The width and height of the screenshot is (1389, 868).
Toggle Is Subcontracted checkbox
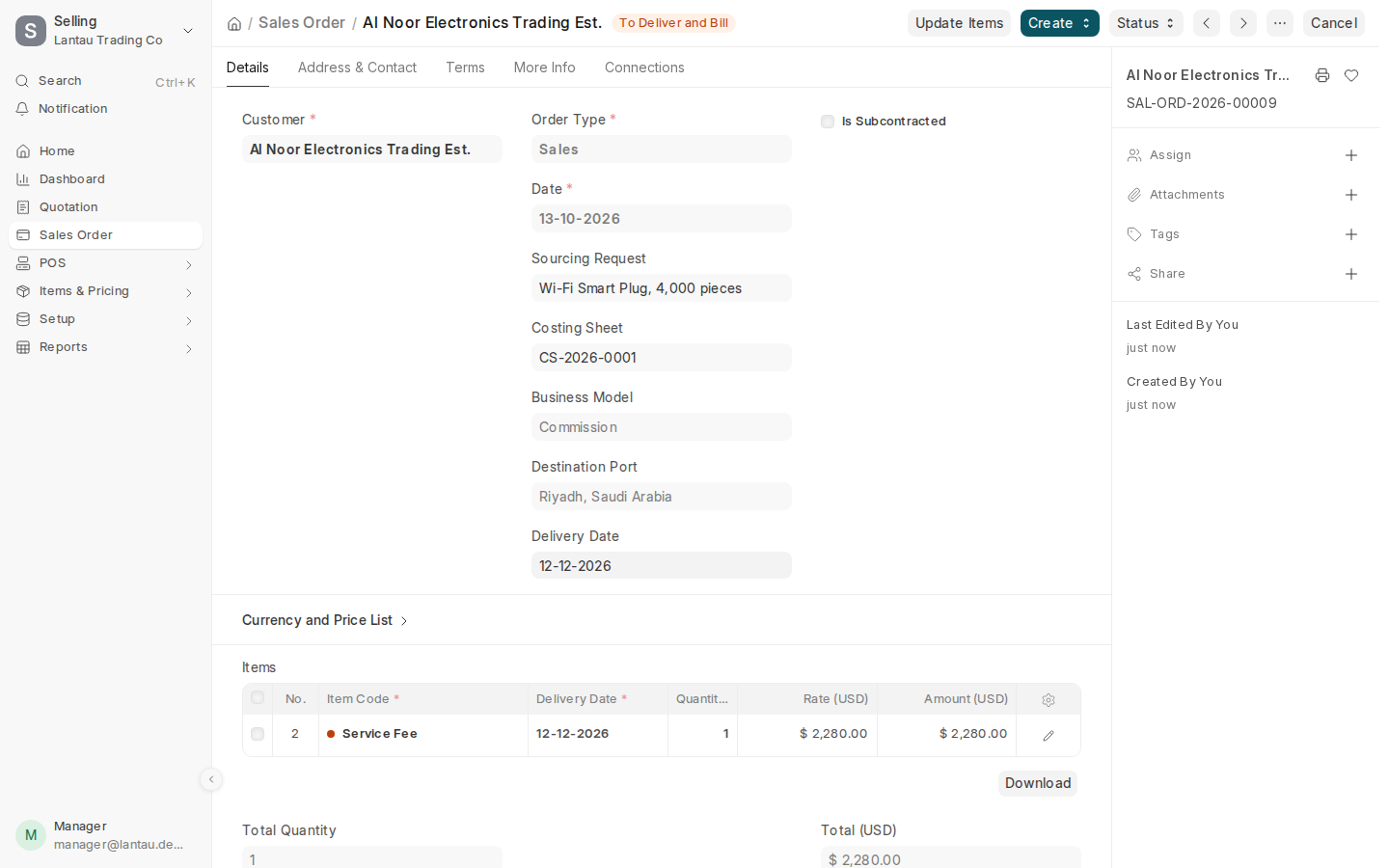(828, 122)
